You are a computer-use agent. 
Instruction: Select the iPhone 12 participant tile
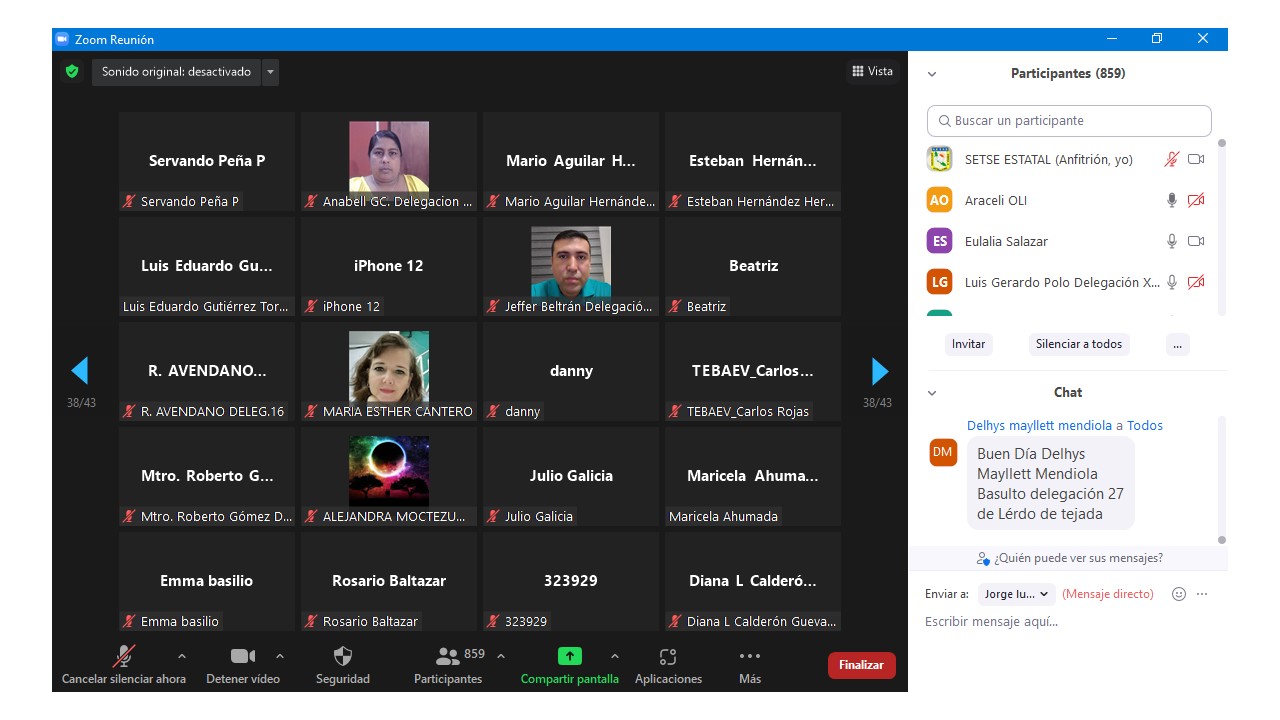click(x=389, y=266)
